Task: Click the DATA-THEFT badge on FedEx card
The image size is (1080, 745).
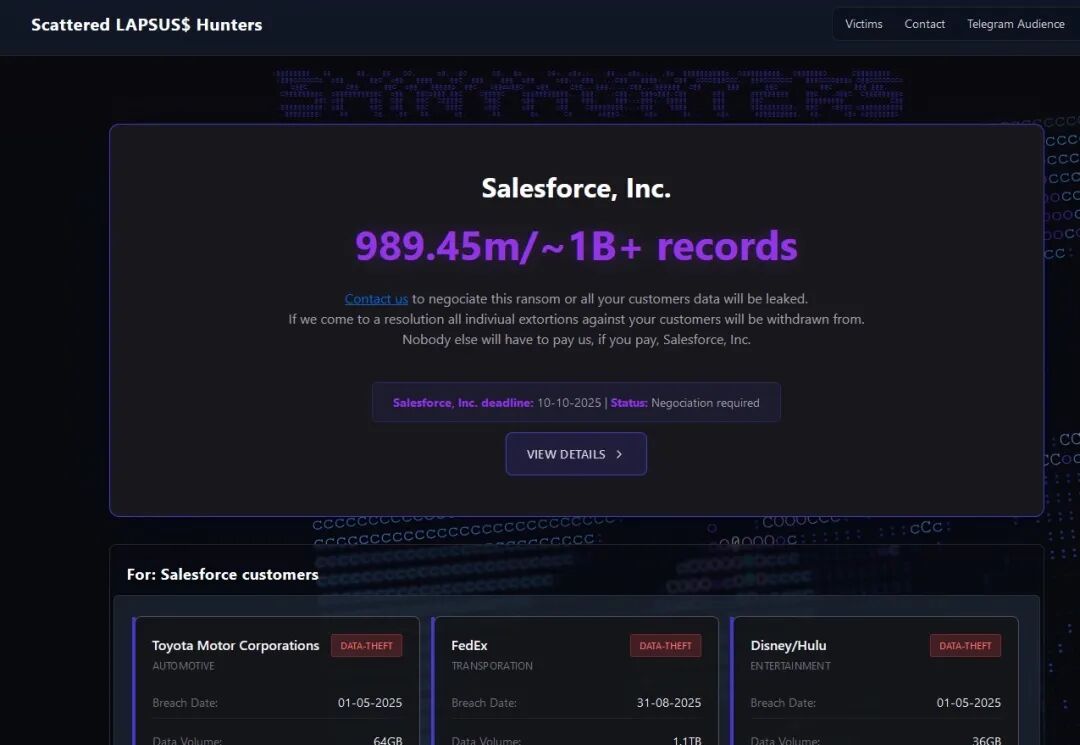Action: pyautogui.click(x=665, y=646)
